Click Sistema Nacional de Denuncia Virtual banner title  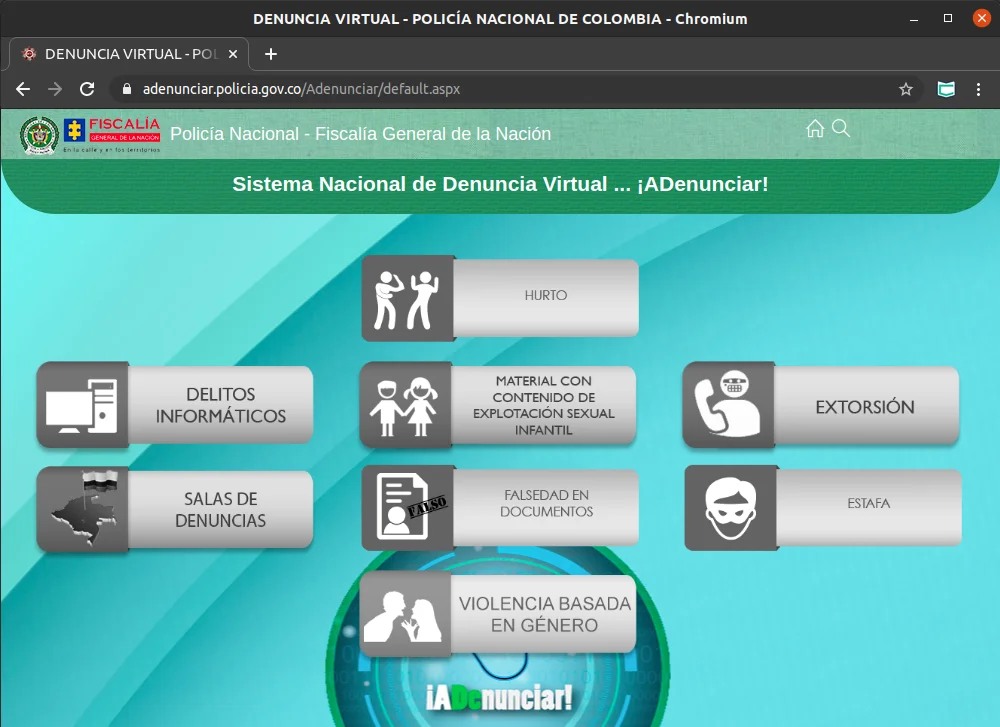(500, 184)
